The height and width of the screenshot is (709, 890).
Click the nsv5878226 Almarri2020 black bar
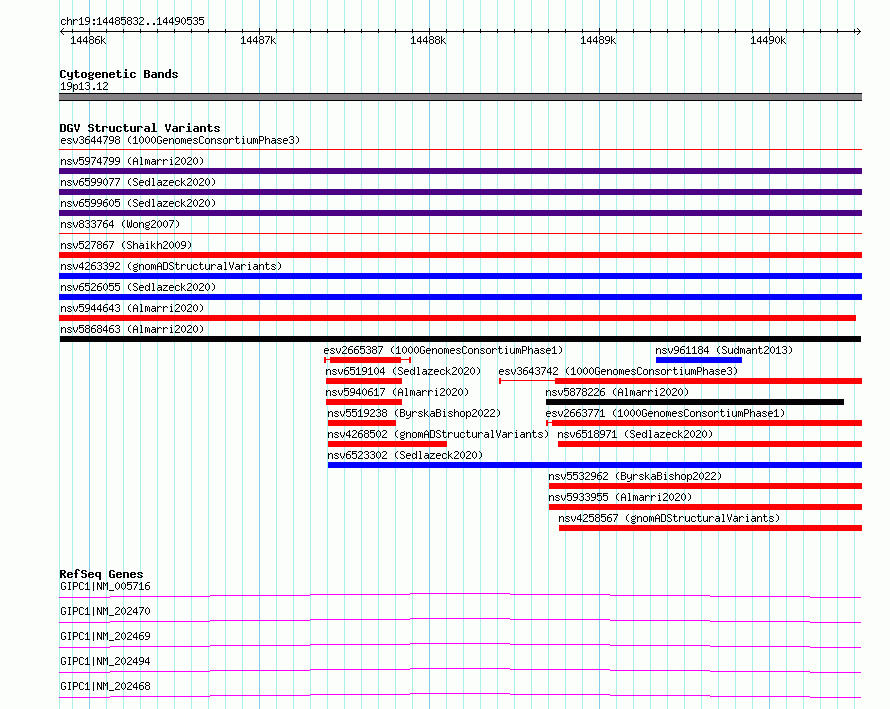tap(695, 402)
